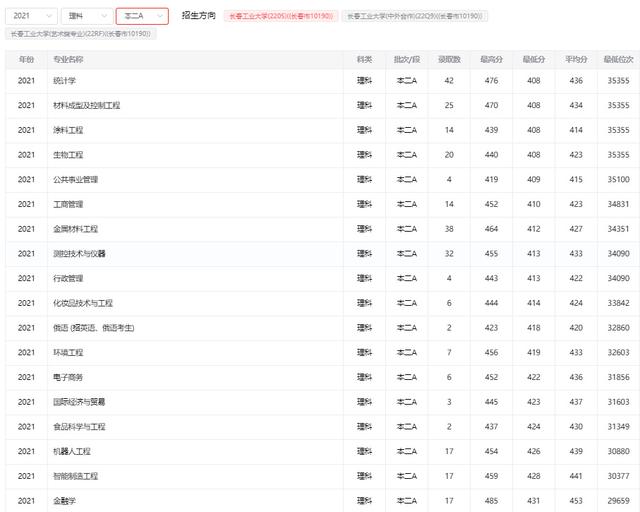Image resolution: width=640 pixels, height=512 pixels.
Task: Select the 生物工程 major name
Action: click(68, 155)
